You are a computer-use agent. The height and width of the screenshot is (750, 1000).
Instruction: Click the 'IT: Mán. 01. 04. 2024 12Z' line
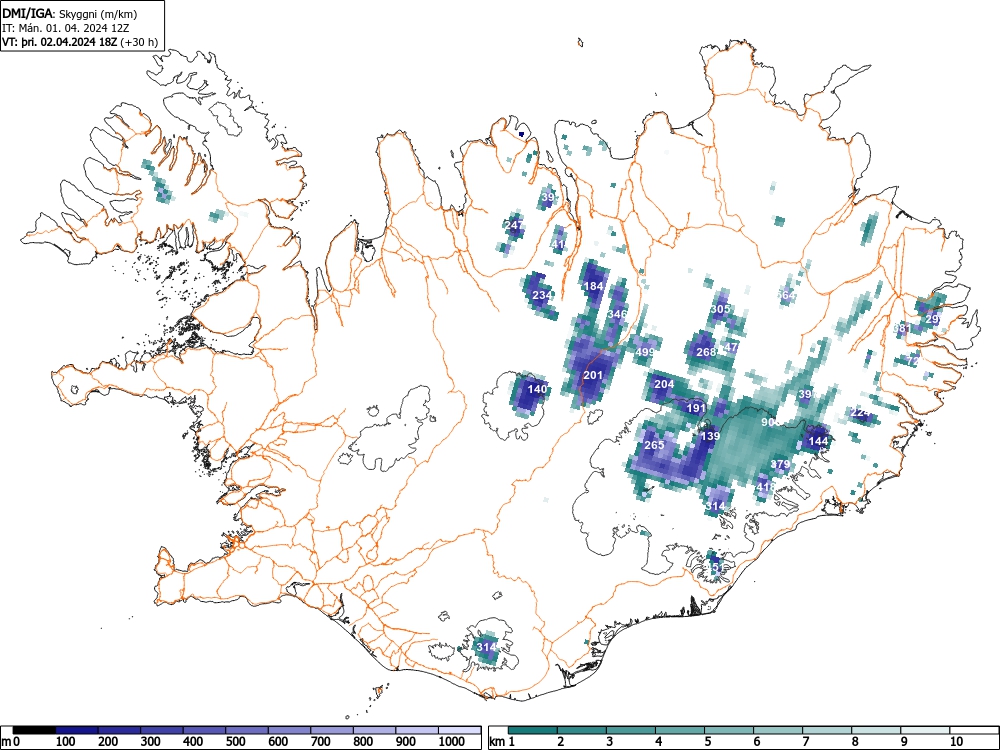(x=66, y=28)
